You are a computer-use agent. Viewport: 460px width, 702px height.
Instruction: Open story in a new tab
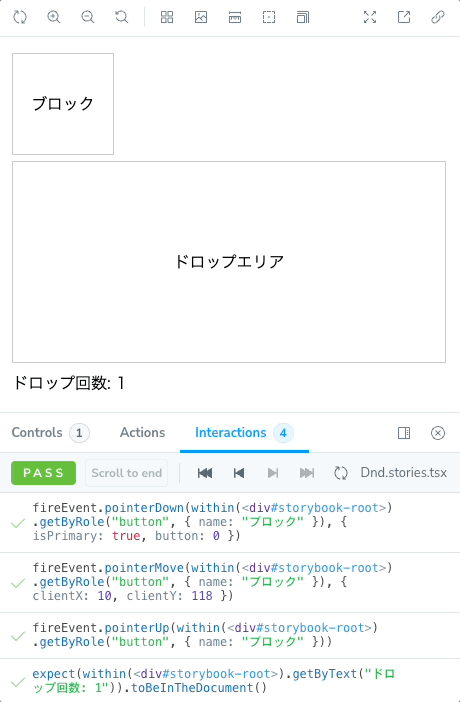[x=404, y=17]
